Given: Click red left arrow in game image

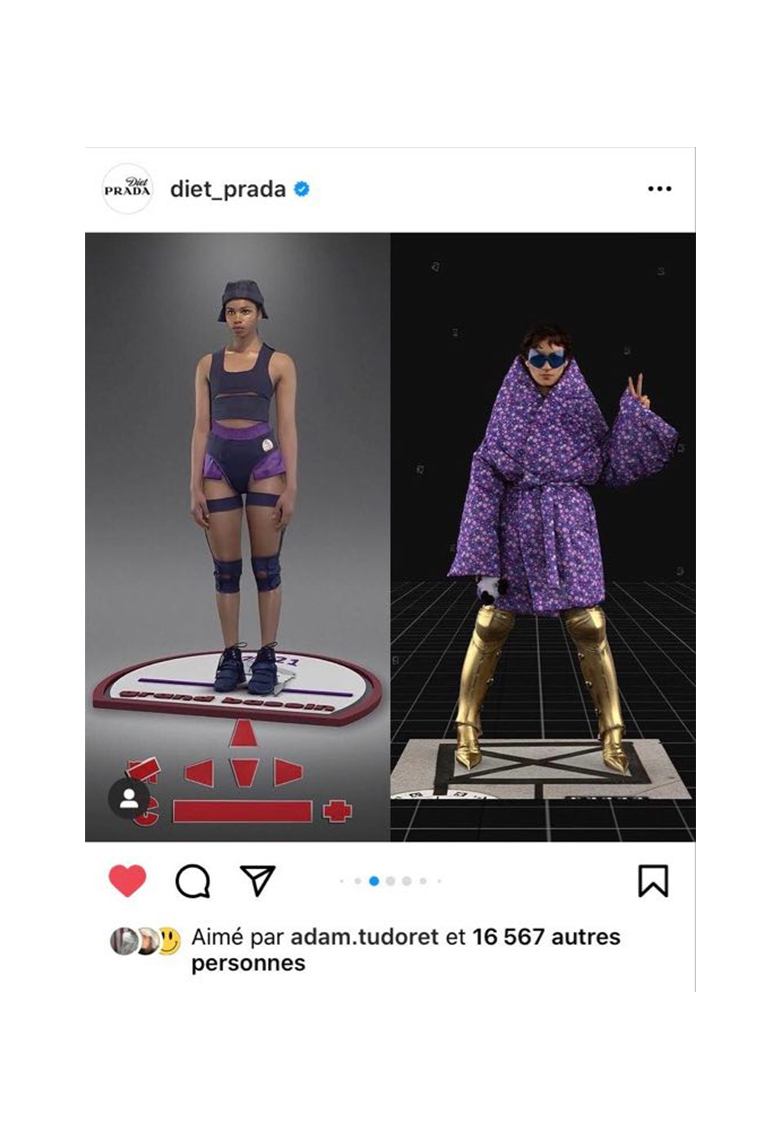Looking at the screenshot, I should [199, 773].
